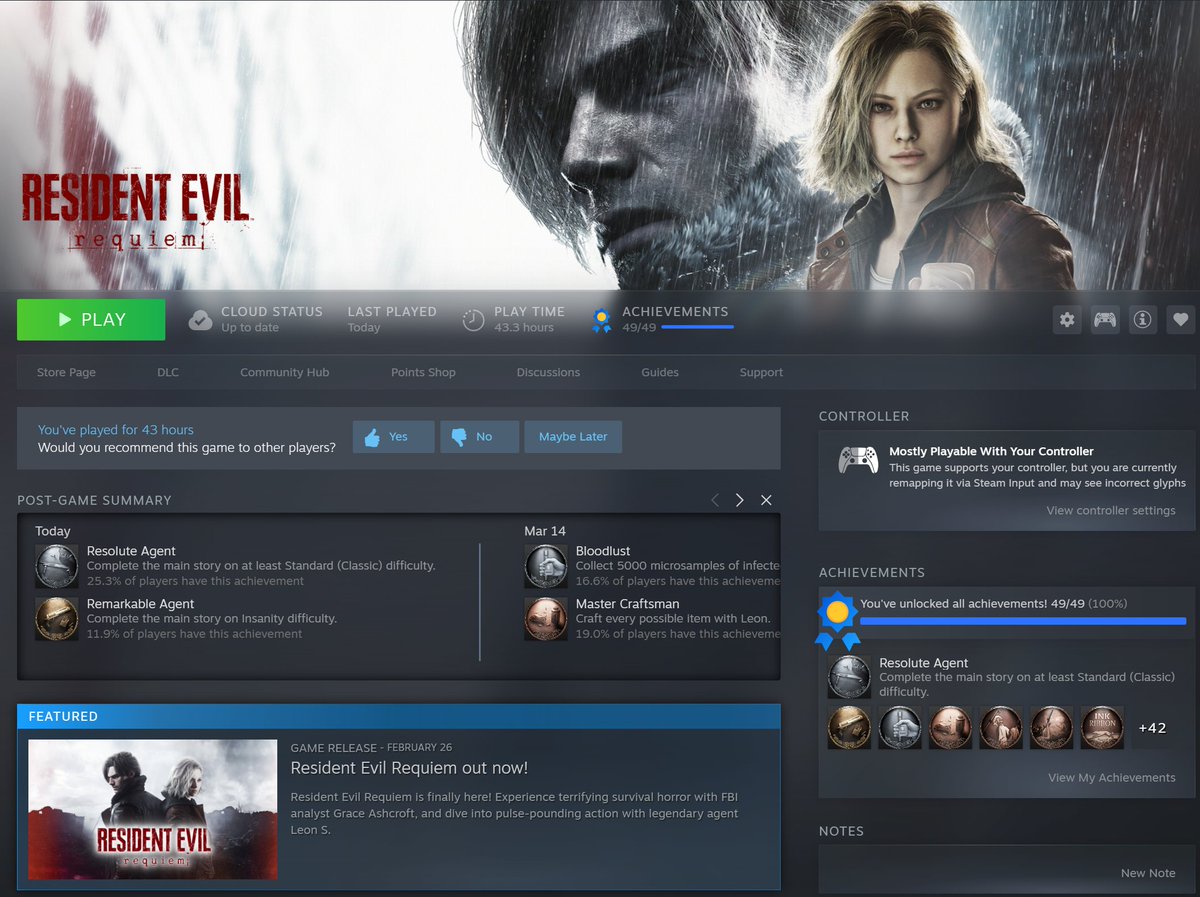Open Support tab
Screen dimensions: 1200x897
click(761, 372)
